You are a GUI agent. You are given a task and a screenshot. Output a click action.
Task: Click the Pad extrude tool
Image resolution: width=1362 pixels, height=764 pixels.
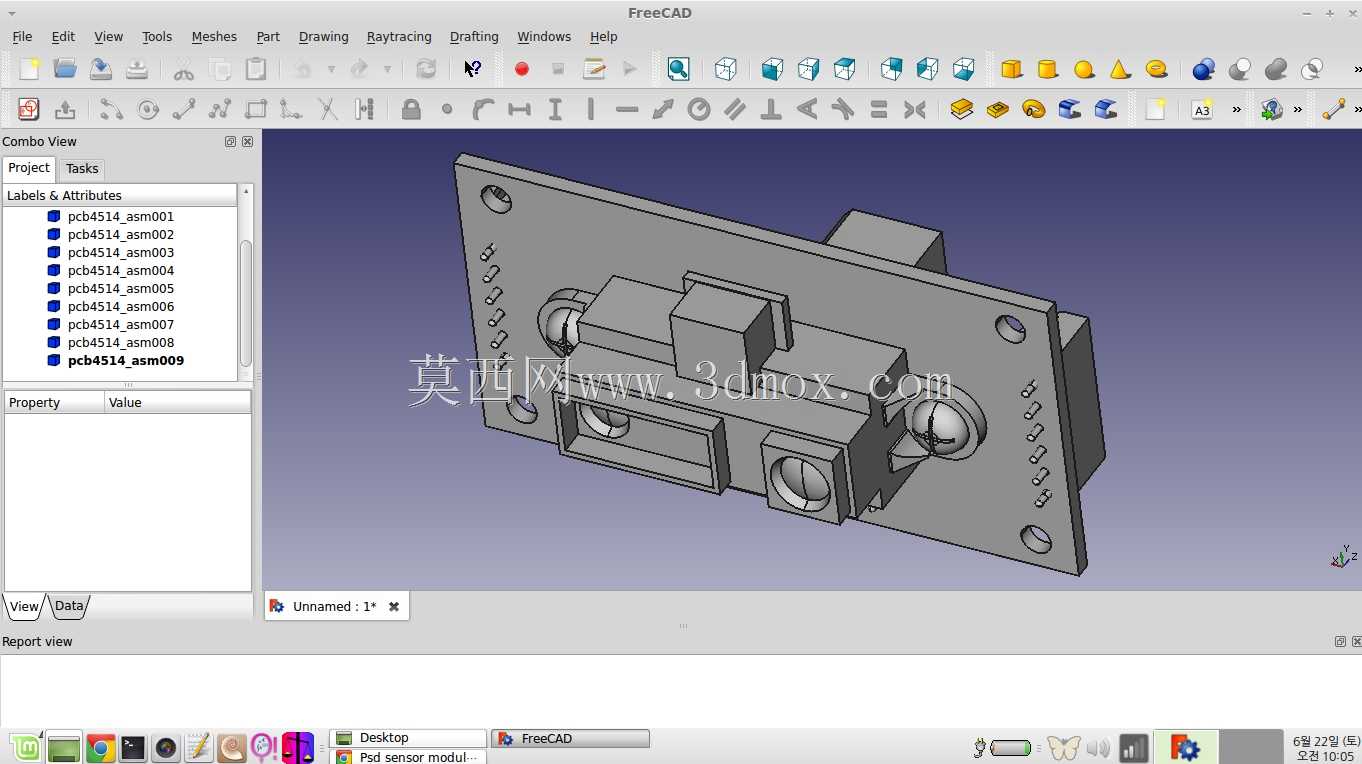962,109
